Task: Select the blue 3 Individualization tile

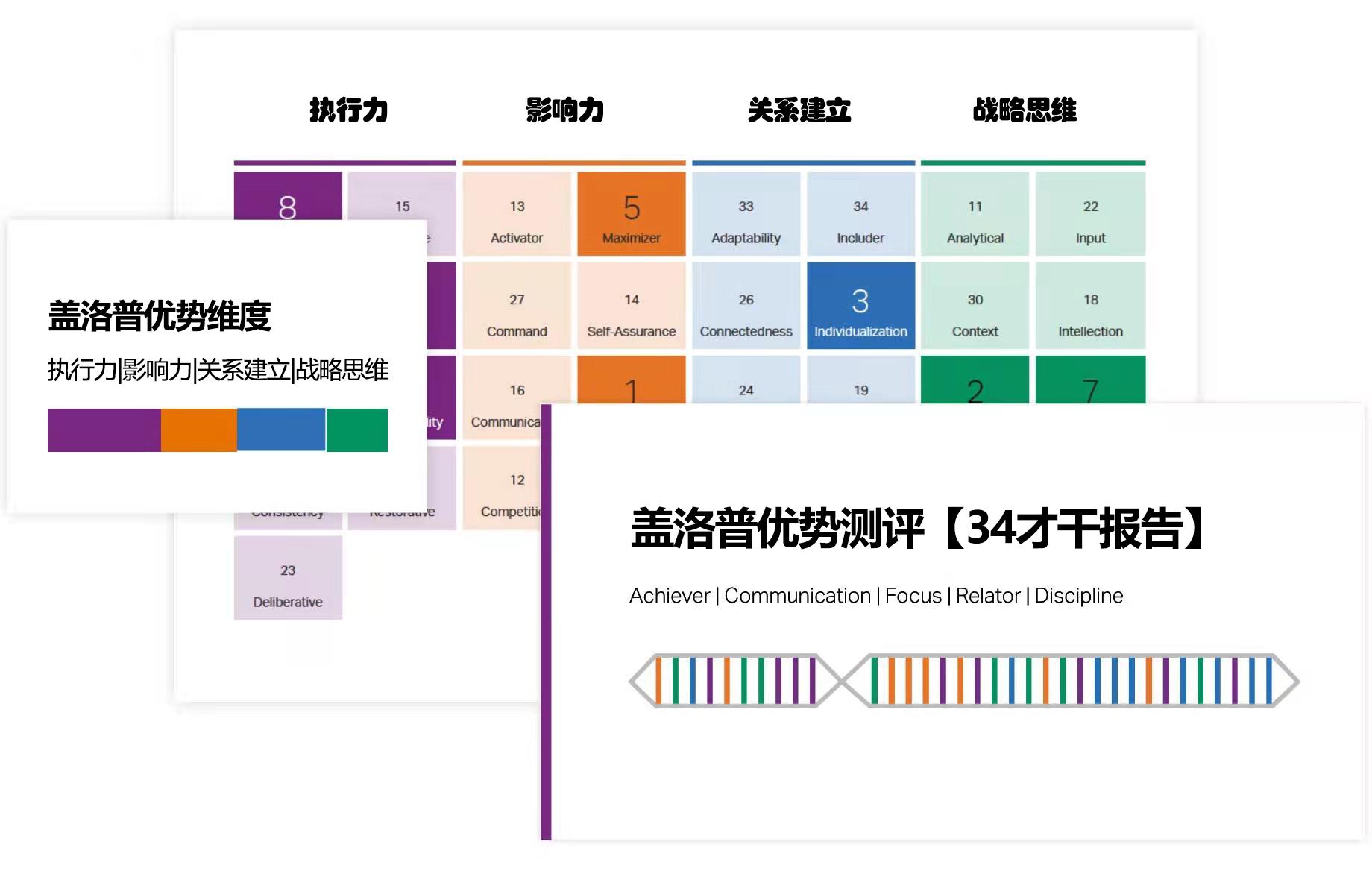Action: 860,306
